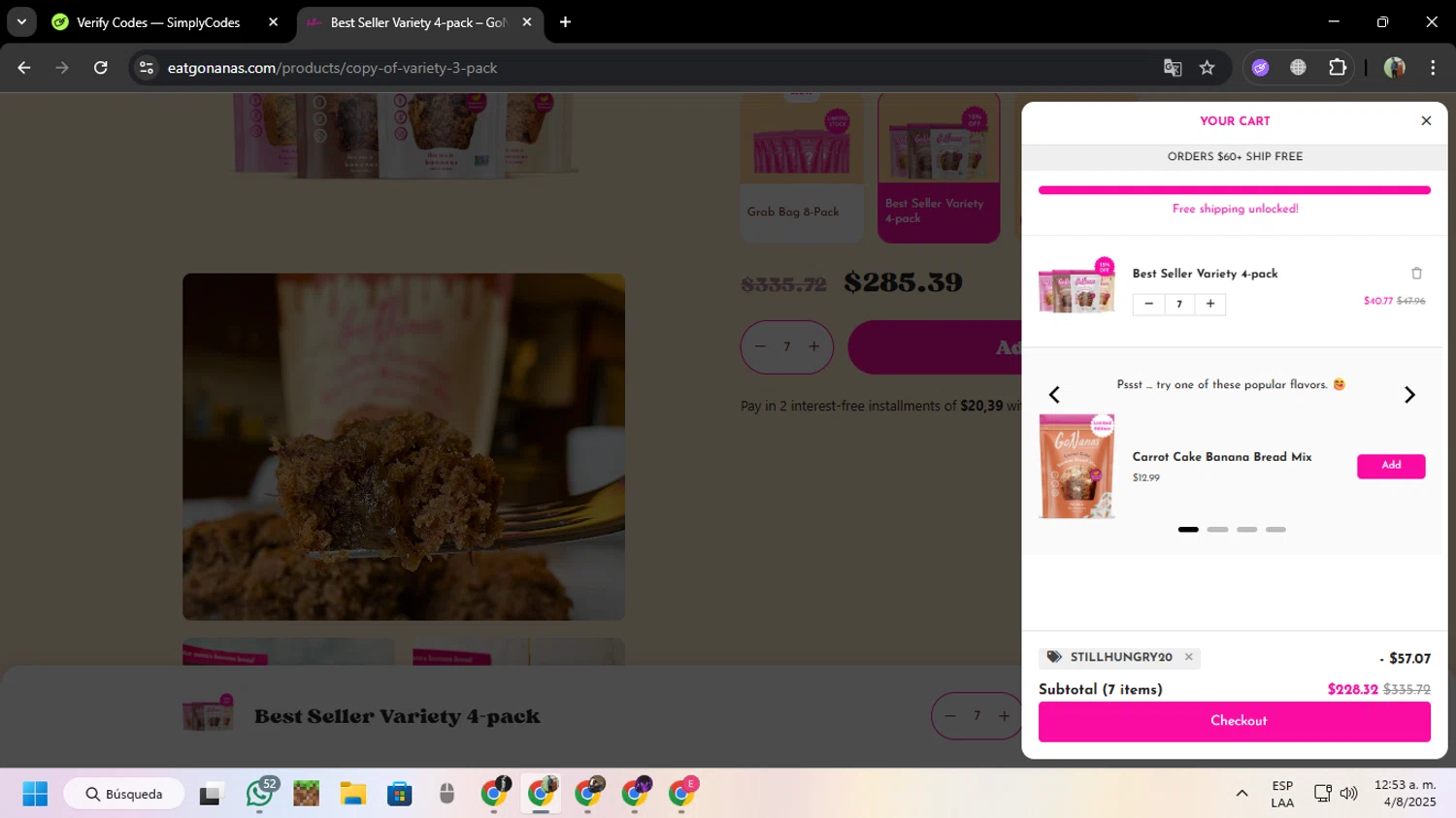Add Carrot Cake Banana Bread Mix to cart
The width and height of the screenshot is (1456, 818).
pos(1391,466)
